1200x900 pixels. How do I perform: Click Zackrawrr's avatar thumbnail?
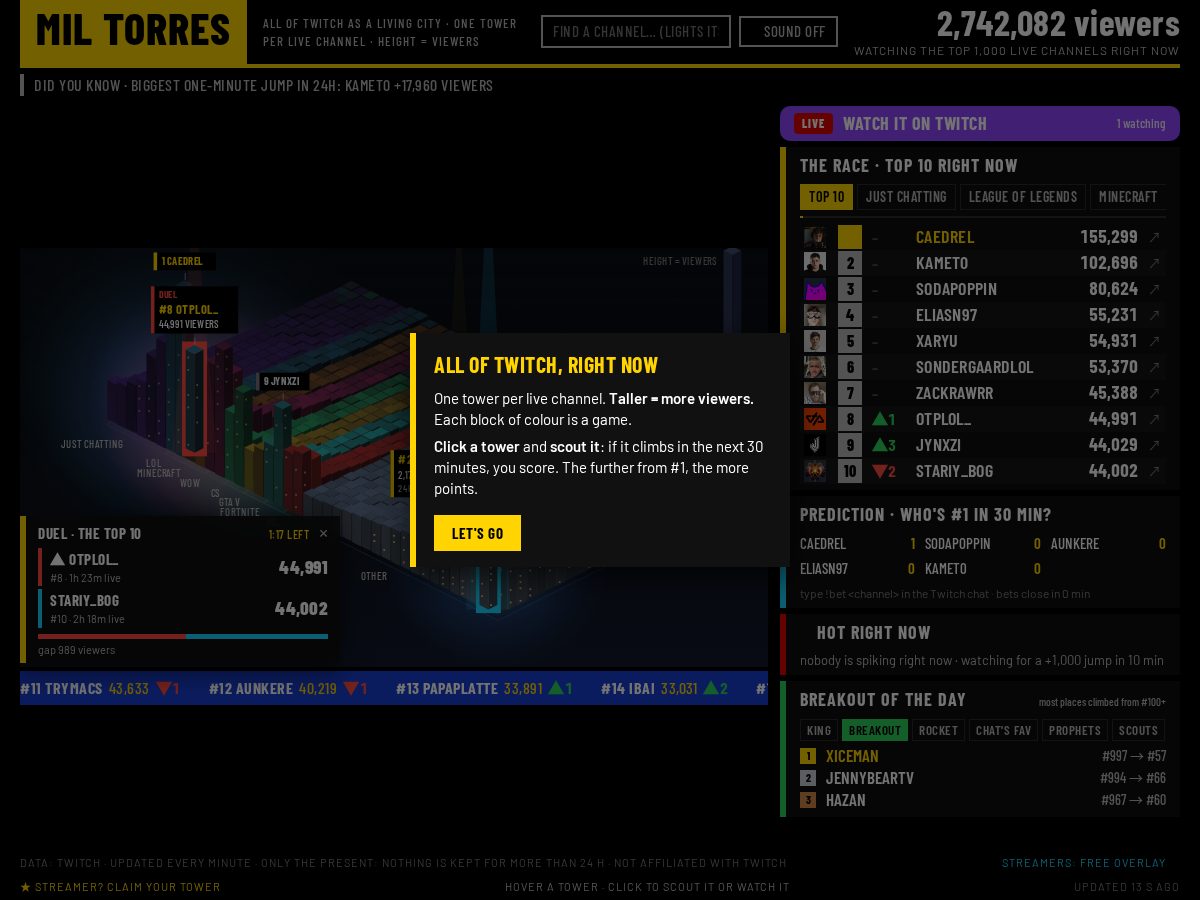click(815, 393)
